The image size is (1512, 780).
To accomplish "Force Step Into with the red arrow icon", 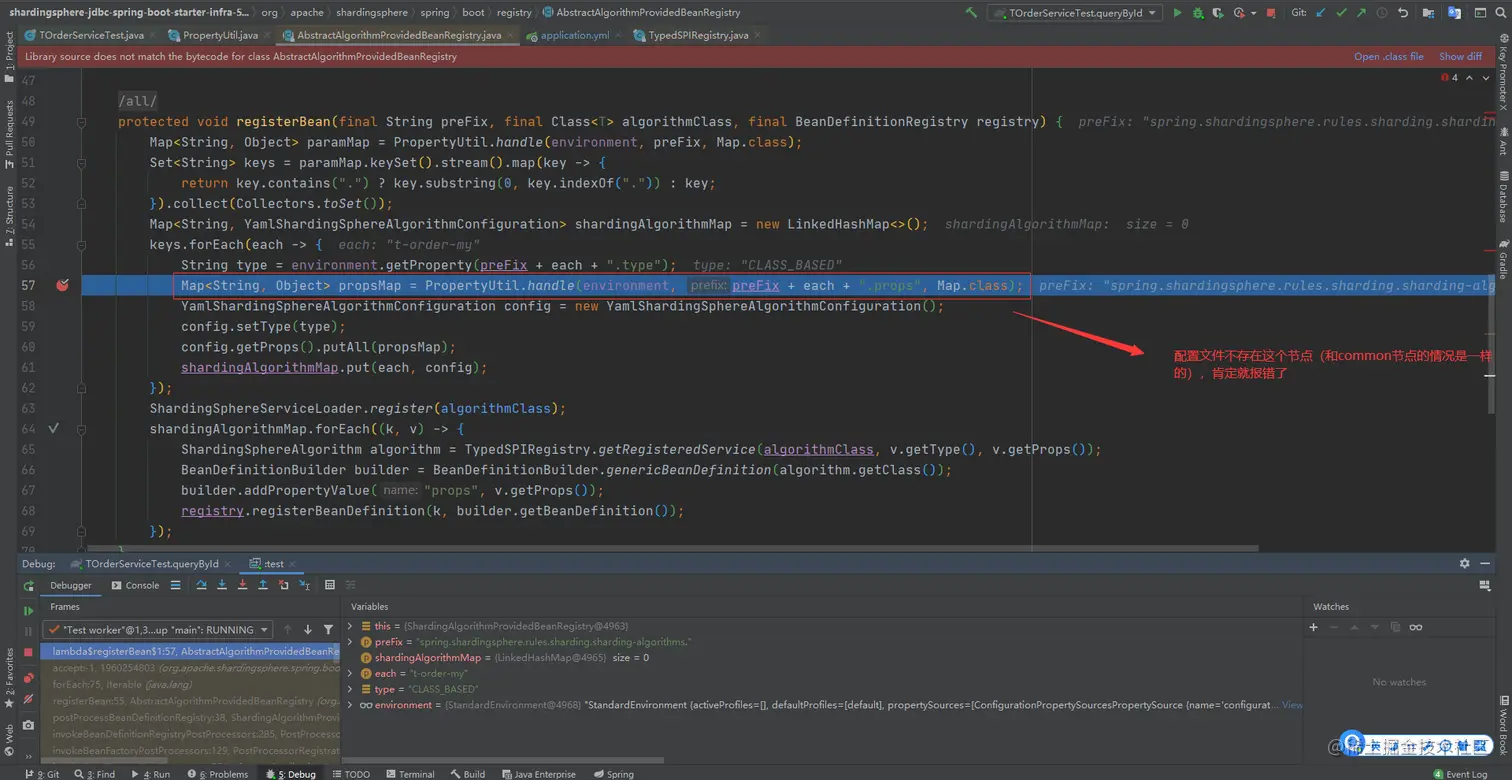I will click(x=242, y=585).
